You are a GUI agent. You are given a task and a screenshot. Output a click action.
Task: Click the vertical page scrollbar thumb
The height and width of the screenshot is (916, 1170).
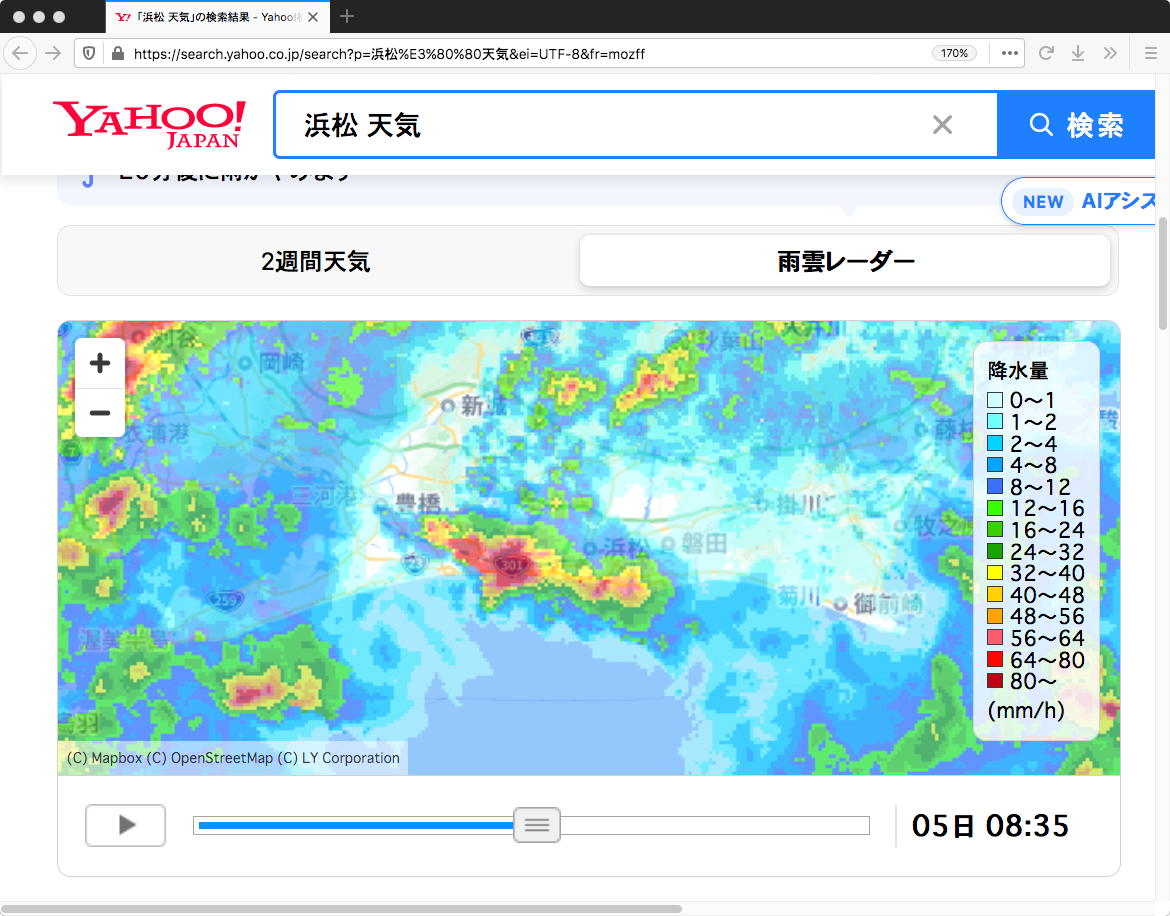[1163, 273]
